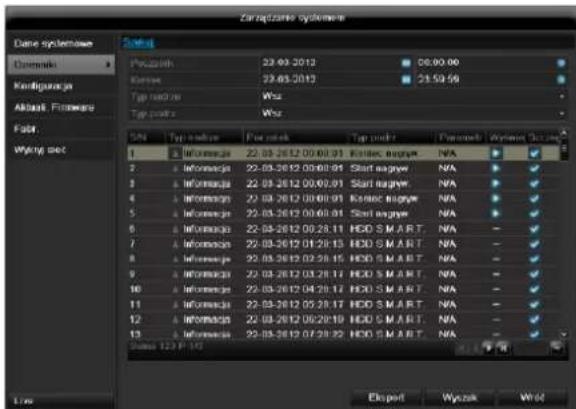The width and height of the screenshot is (576, 409).
Task: Click go-to-page icon at list footer right
Action: click(557, 347)
